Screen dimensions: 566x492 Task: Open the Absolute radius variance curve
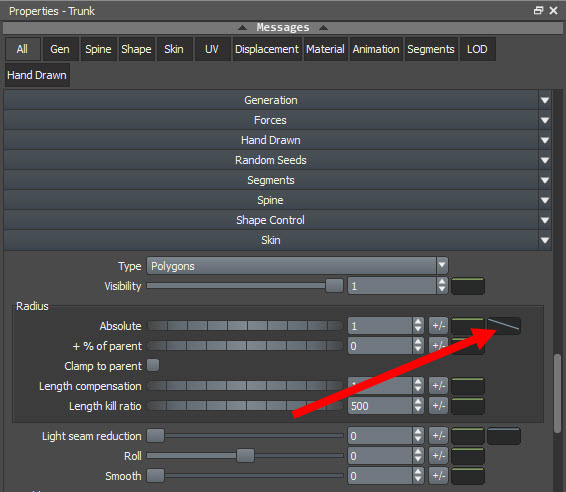467,326
